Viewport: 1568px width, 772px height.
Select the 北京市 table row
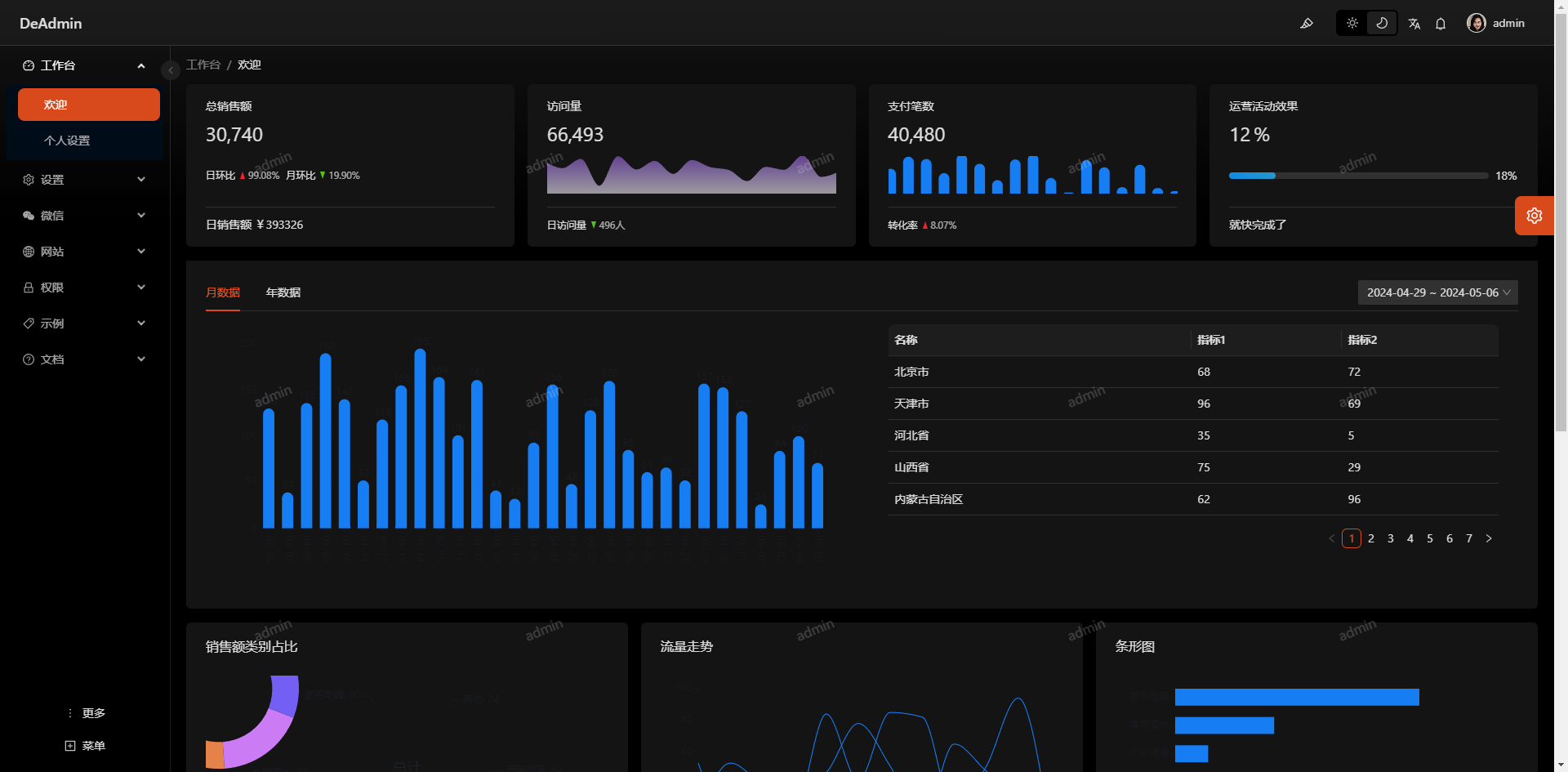pos(1193,372)
